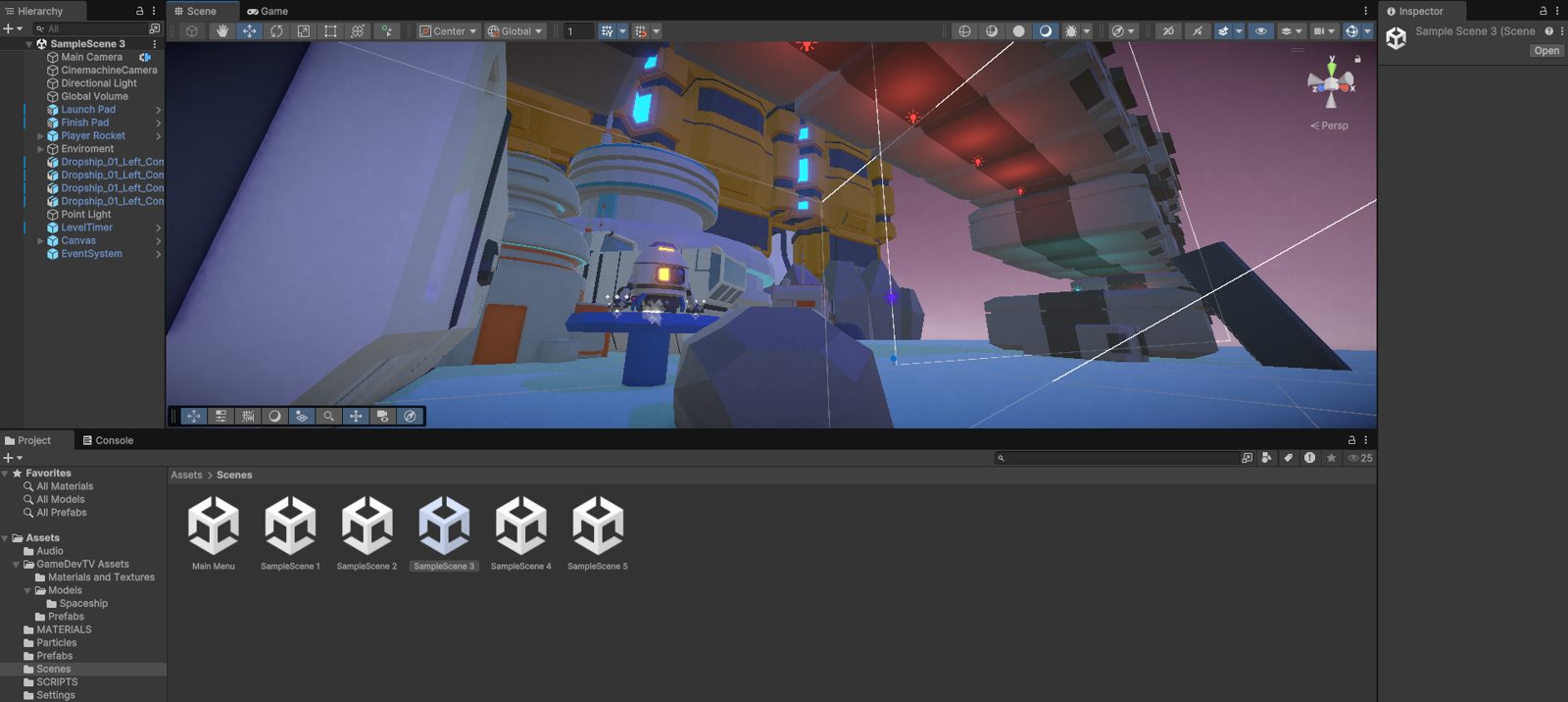Select Launch Pad prefab in Hierarchy
1568x702 pixels.
click(87, 110)
